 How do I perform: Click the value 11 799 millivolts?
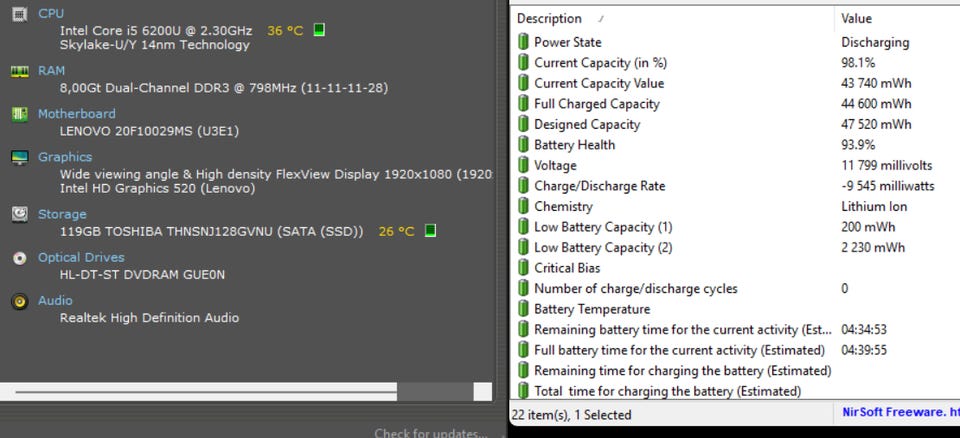[887, 165]
